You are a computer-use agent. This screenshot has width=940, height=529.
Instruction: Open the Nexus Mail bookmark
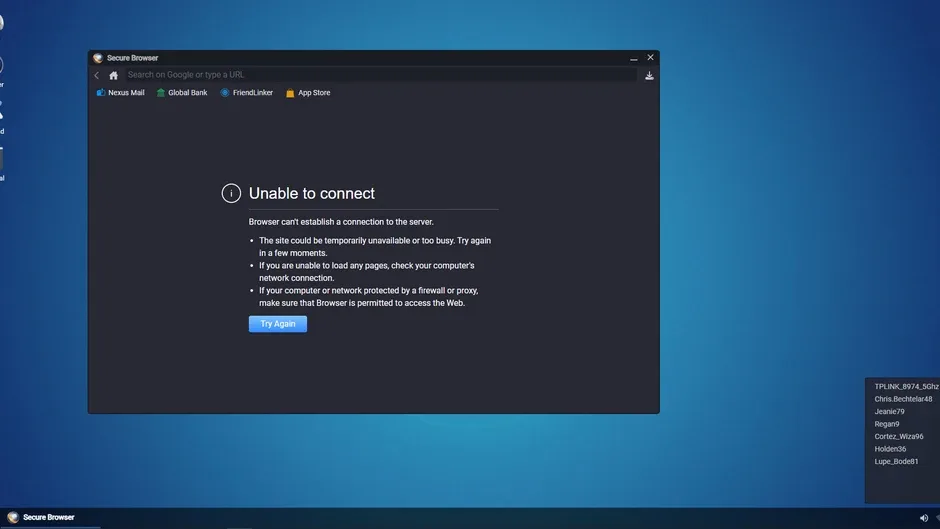tap(120, 92)
